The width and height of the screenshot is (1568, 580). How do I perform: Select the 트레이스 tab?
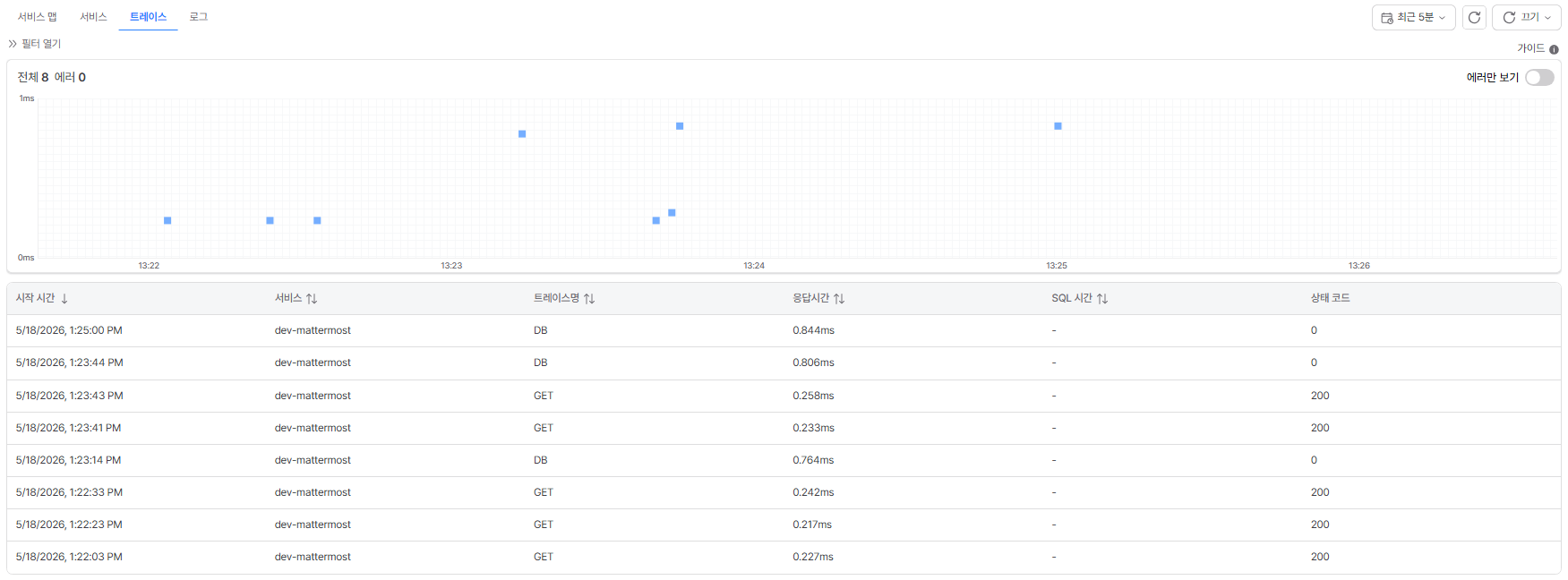(148, 17)
